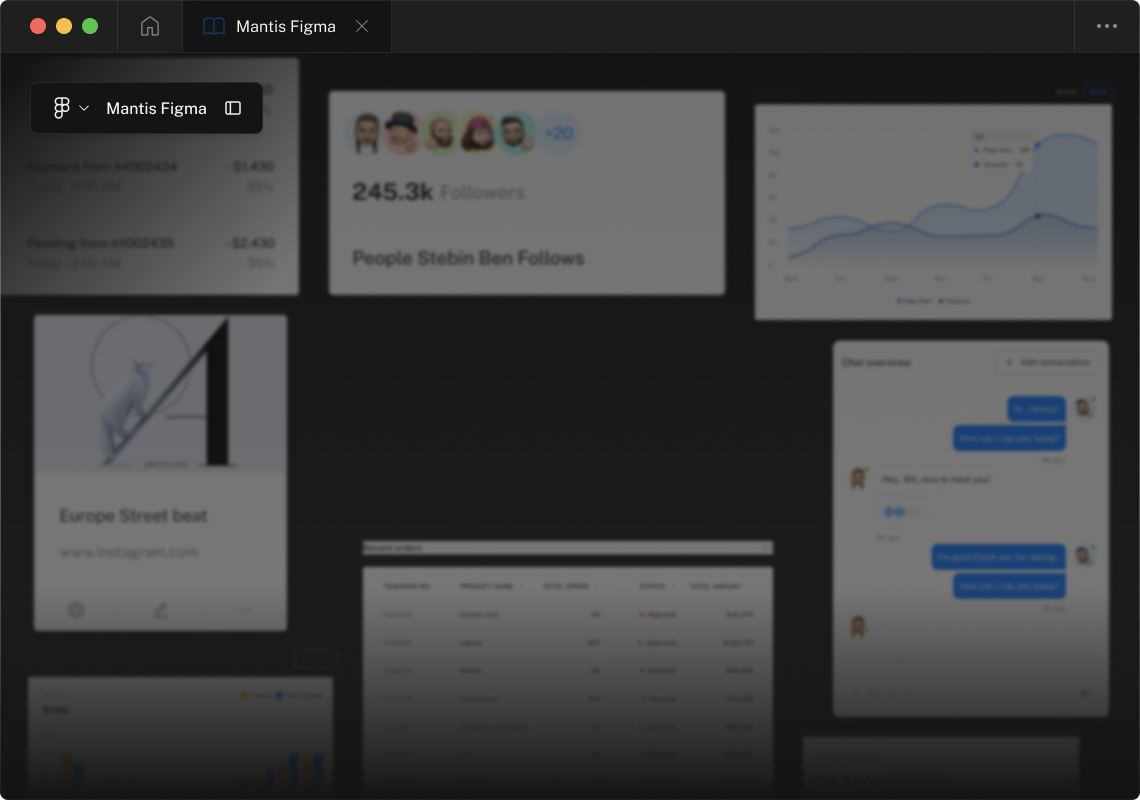Expand the Total Order column header arrow
Viewport: 1140px width, 800px height.
pos(597,587)
